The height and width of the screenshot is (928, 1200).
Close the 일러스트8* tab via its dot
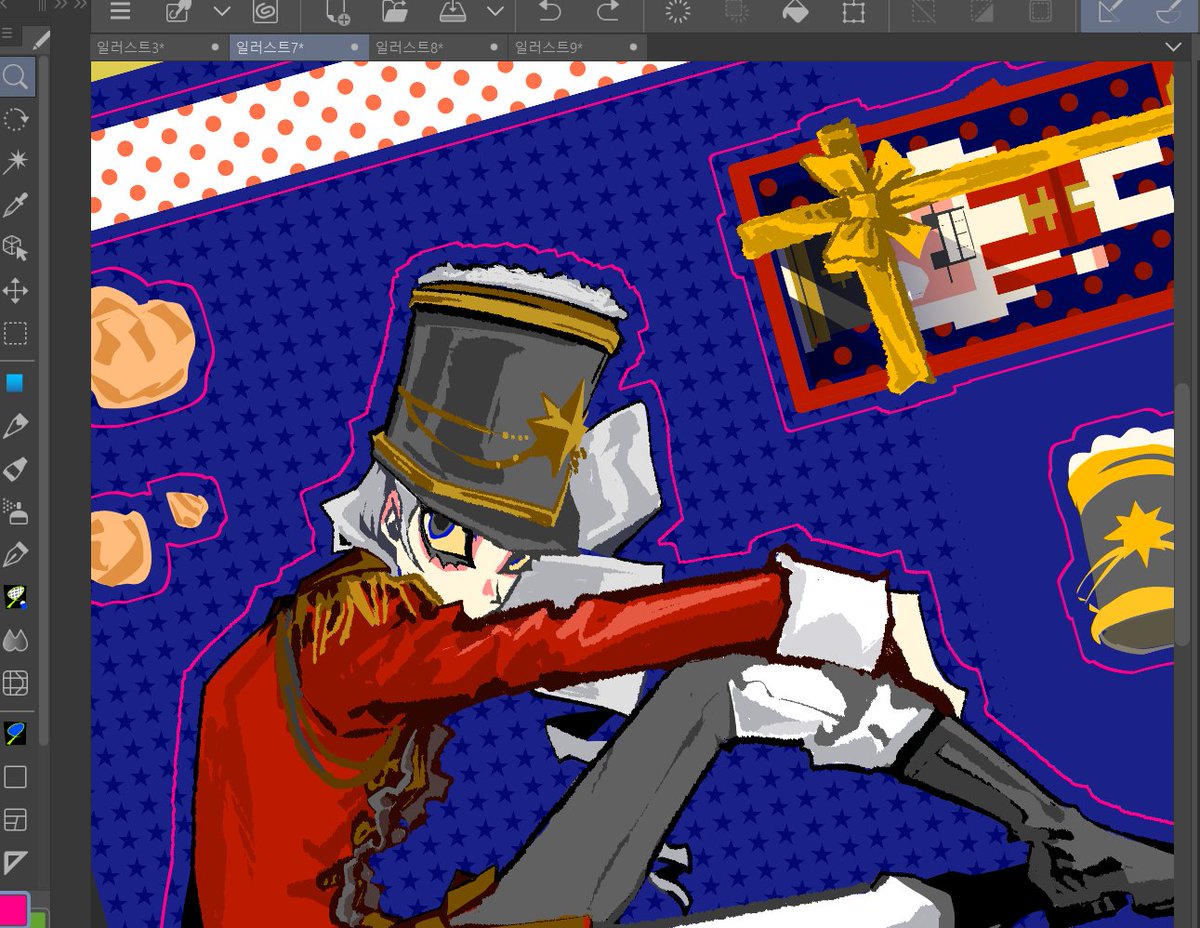click(494, 47)
